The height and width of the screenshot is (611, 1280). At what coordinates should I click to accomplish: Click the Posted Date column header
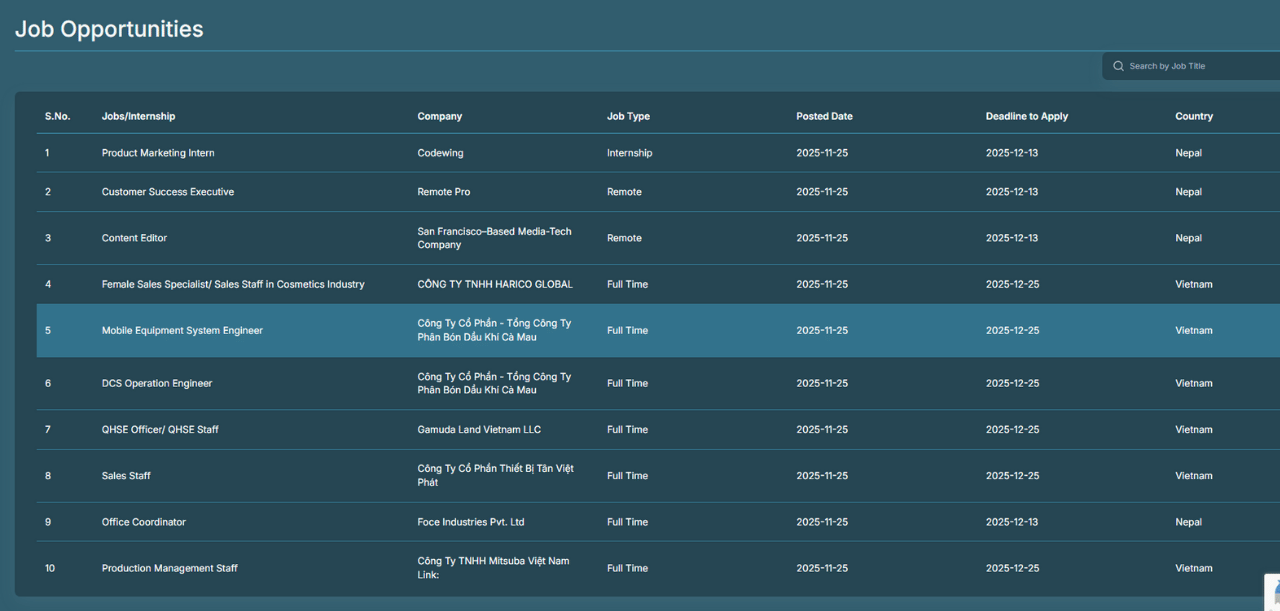[824, 116]
